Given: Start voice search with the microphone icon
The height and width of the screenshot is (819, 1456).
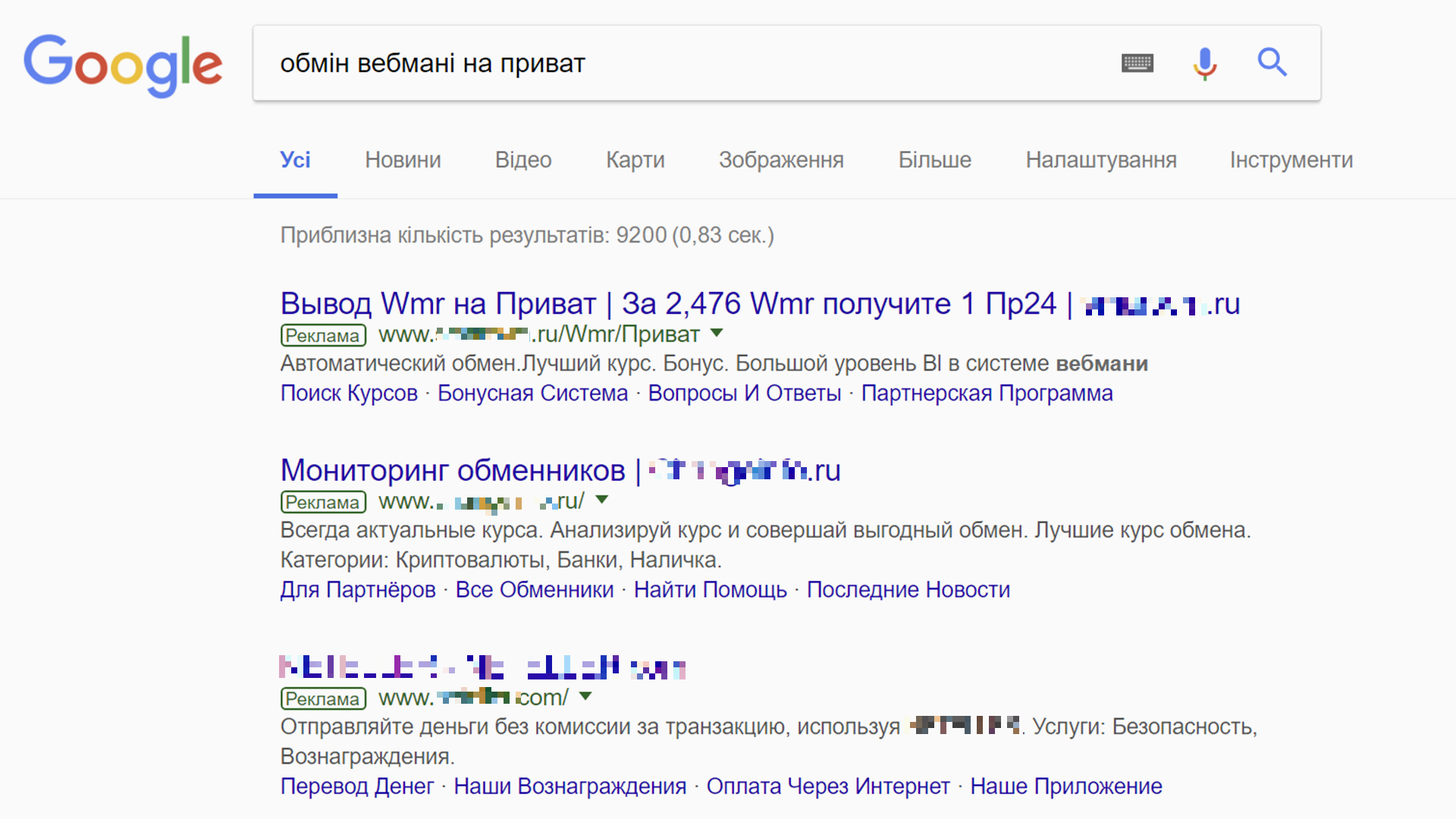Looking at the screenshot, I should click(x=1204, y=63).
